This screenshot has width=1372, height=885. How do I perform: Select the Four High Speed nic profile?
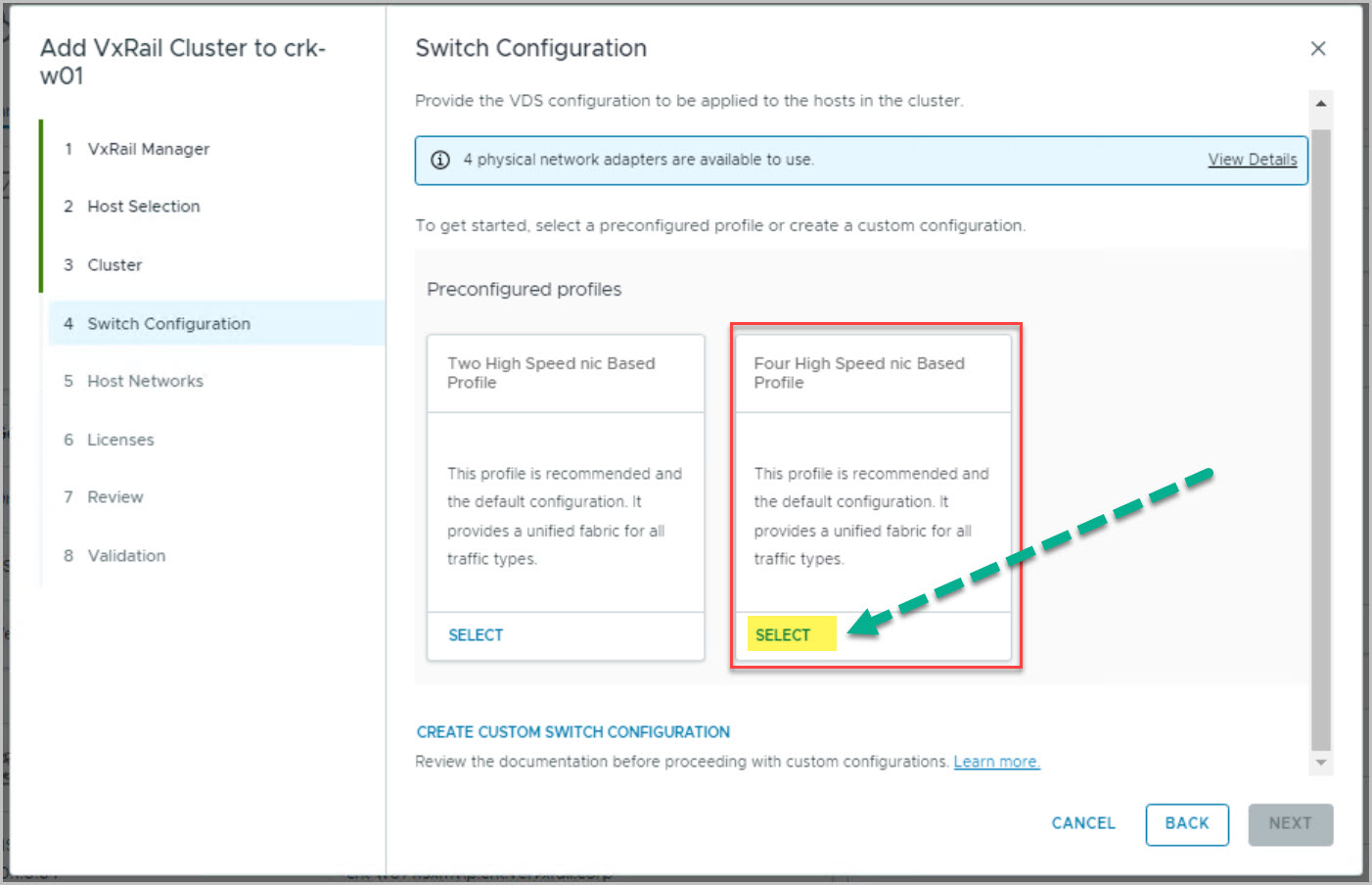(x=783, y=635)
